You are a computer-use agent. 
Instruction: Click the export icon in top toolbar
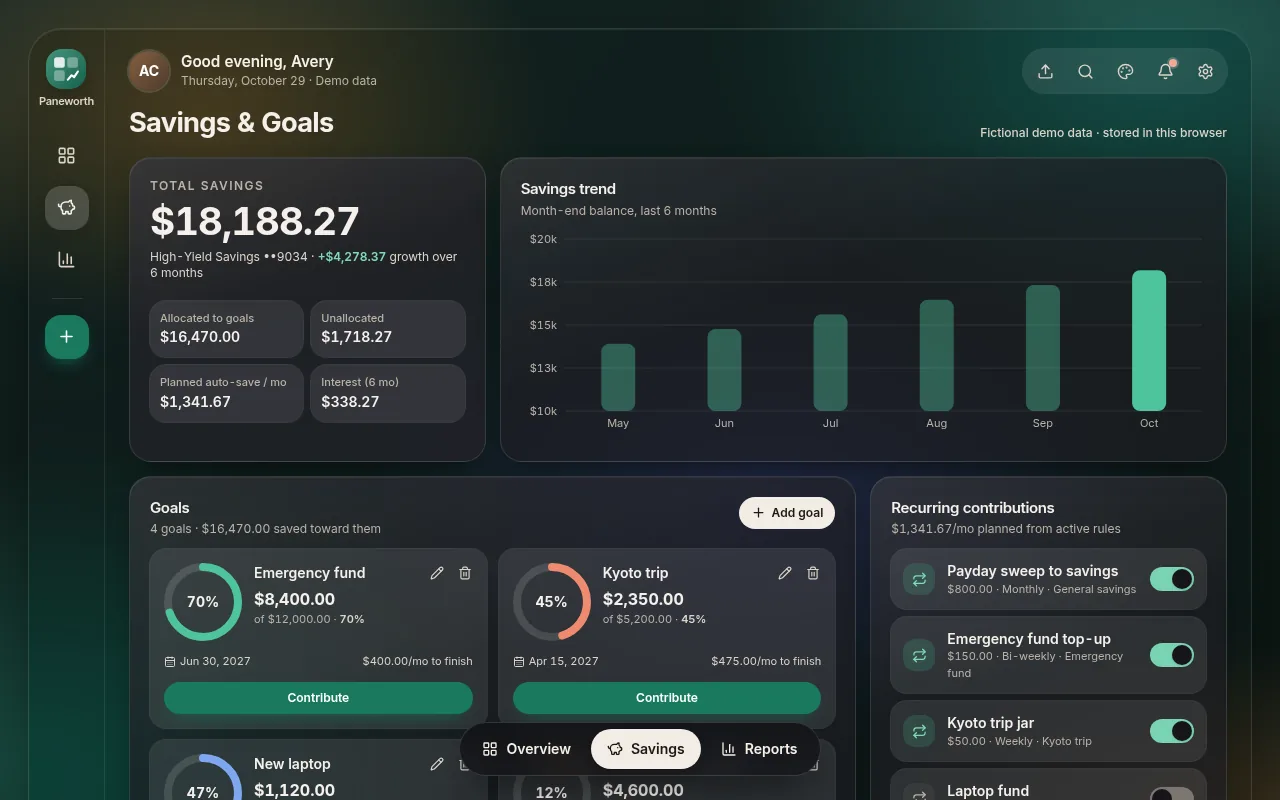1045,71
